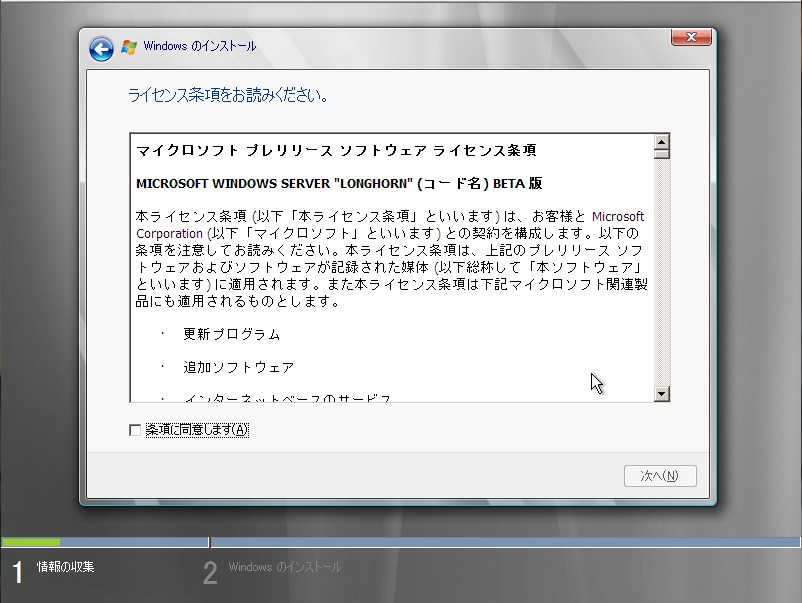The image size is (802, 603).
Task: Close the Windows のインストール dialog
Action: coord(691,37)
